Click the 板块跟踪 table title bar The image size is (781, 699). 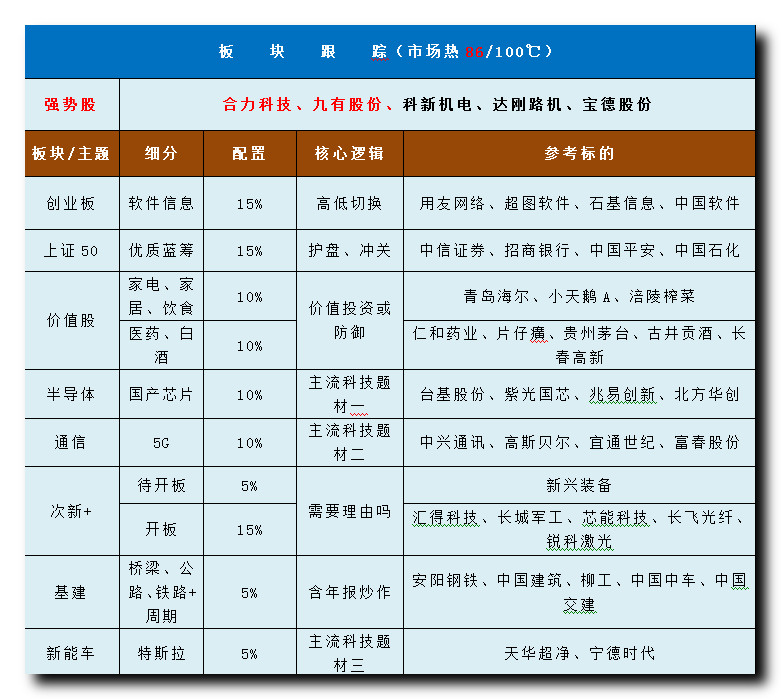[388, 52]
